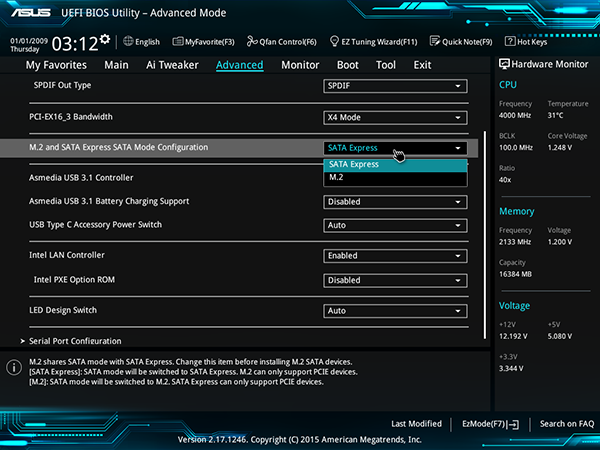The width and height of the screenshot is (600, 450).
Task: Open the USB Type C Accessory Power Switch dropdown
Action: [x=395, y=225]
